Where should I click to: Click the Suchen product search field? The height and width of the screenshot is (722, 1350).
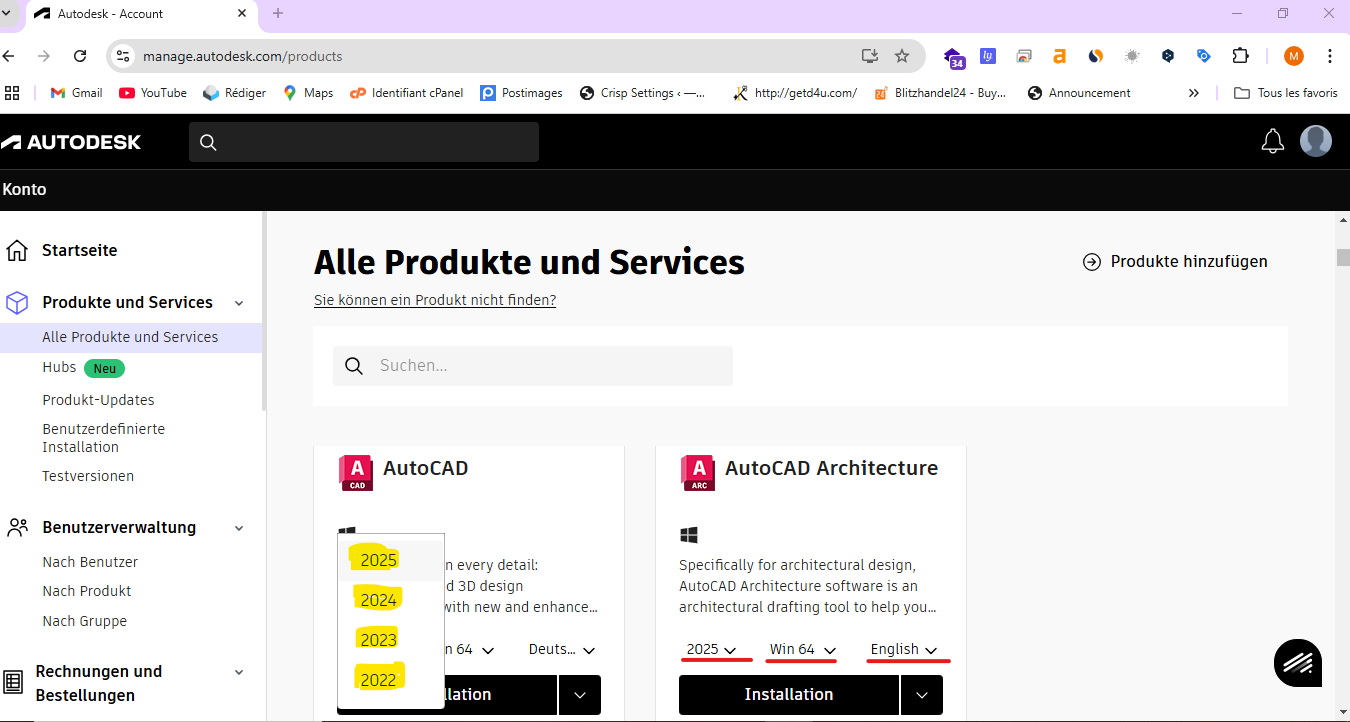550,366
